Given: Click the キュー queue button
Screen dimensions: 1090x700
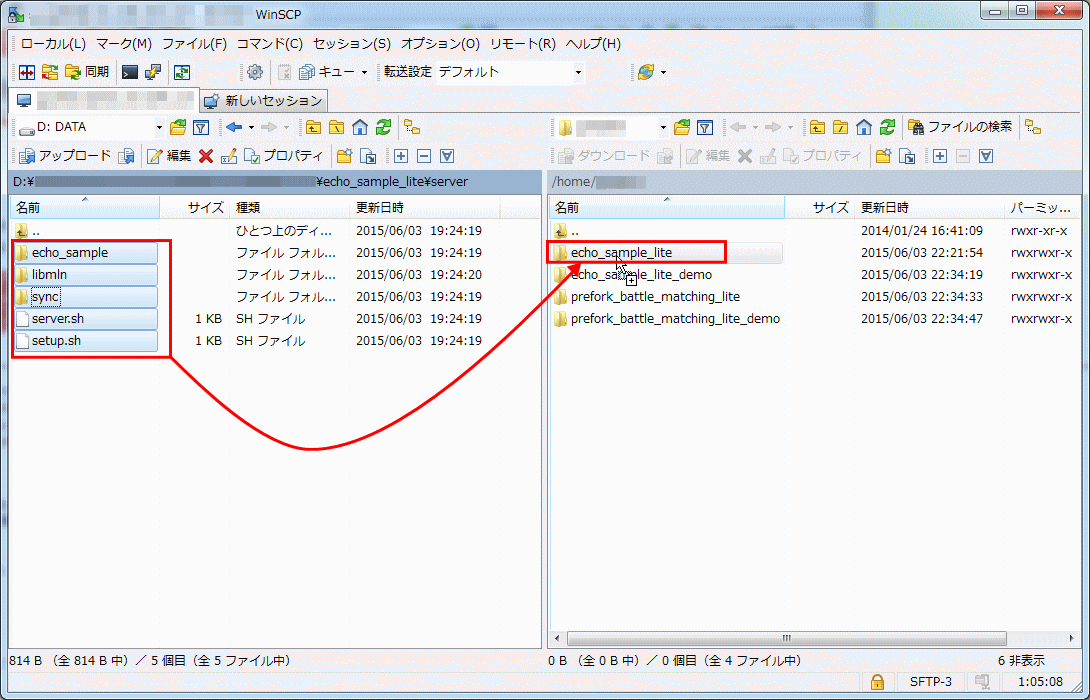Looking at the screenshot, I should point(325,72).
